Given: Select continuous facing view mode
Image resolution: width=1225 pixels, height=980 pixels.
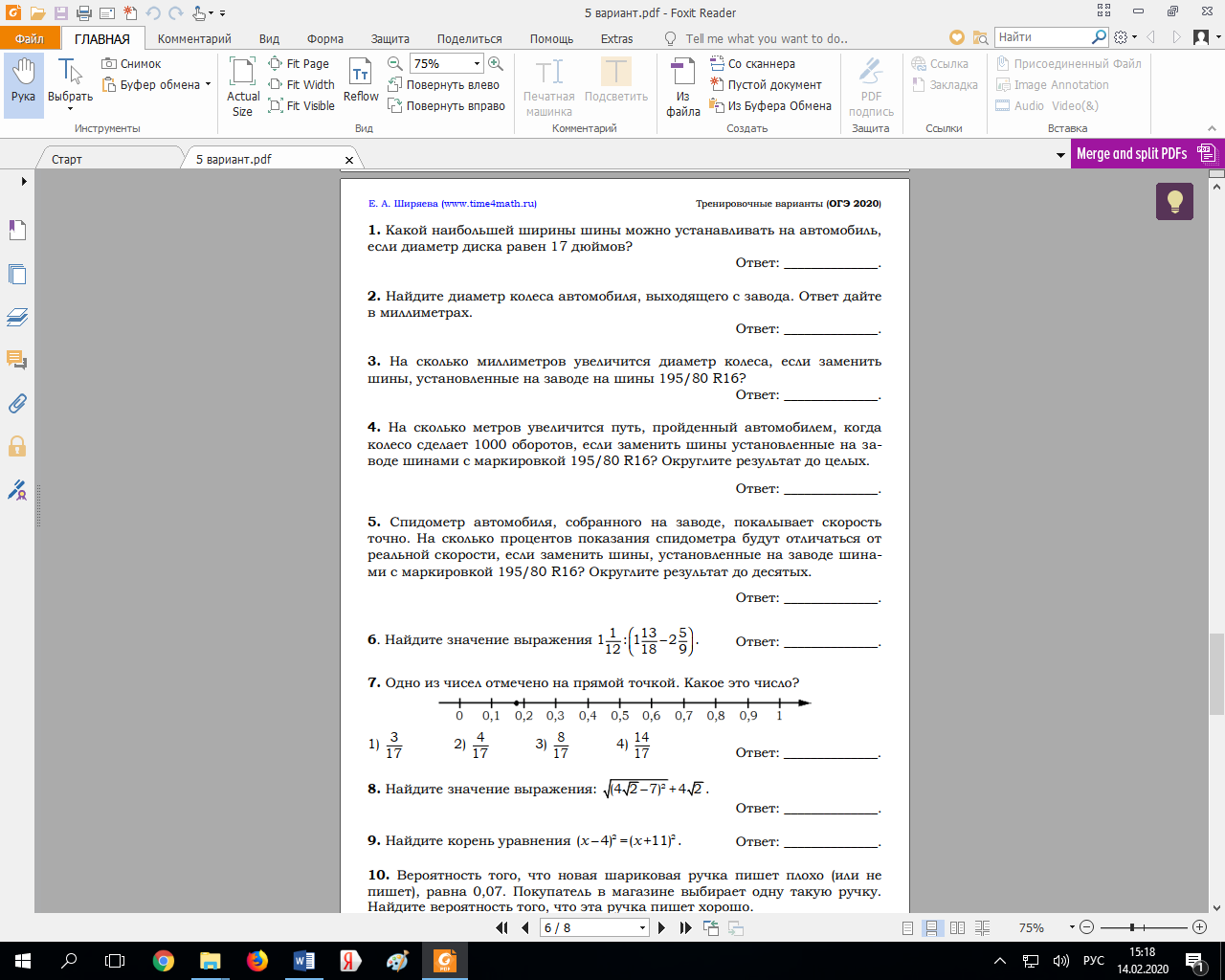Looking at the screenshot, I should (x=983, y=927).
